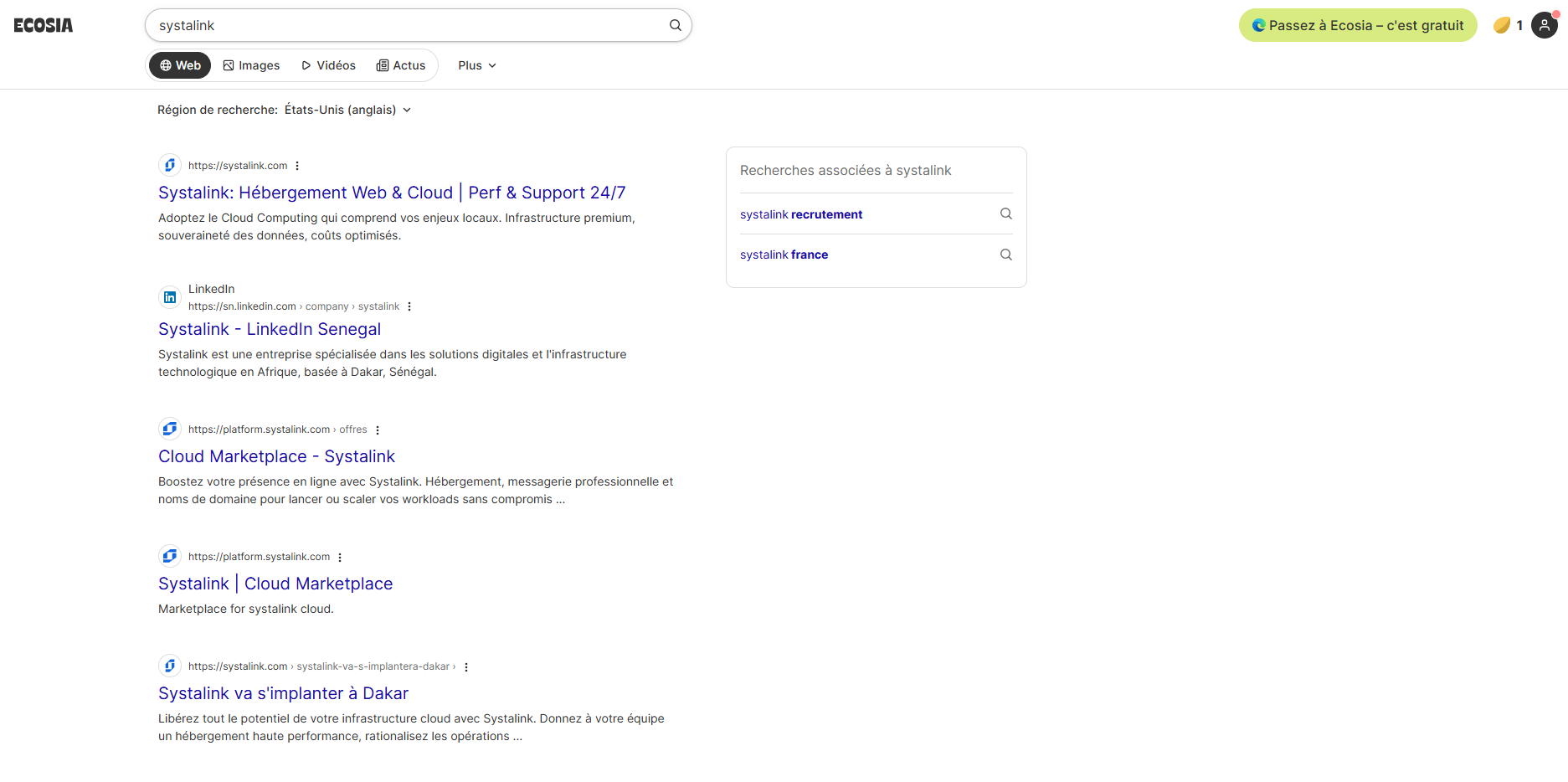The height and width of the screenshot is (782, 1568).
Task: Switch to the Vidéos tab
Action: 328,65
